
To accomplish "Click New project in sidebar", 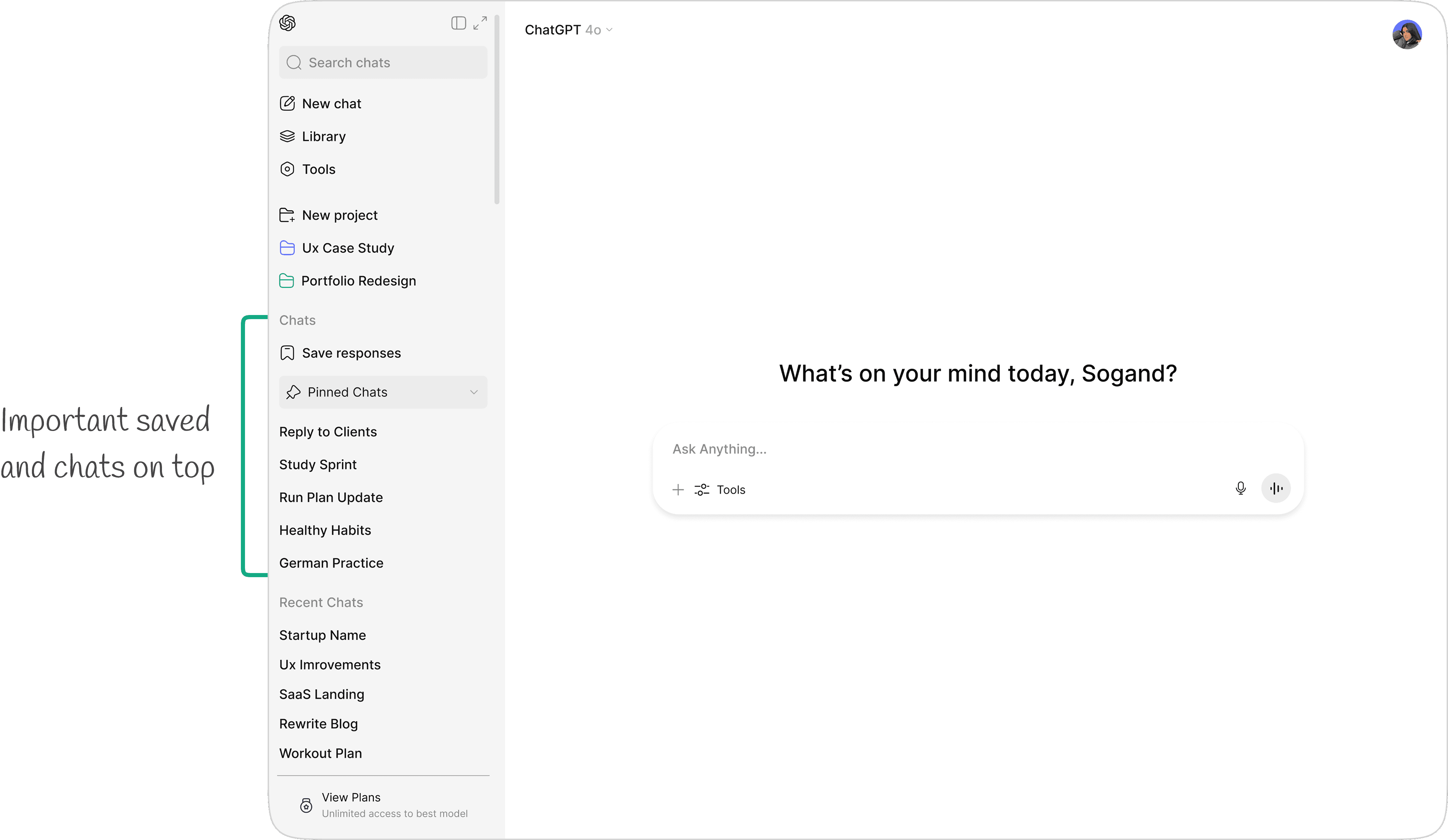I will tap(339, 215).
